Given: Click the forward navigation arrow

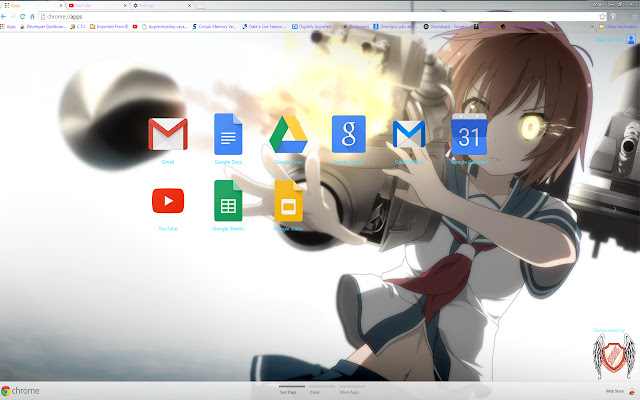Looking at the screenshot, I should [x=13, y=16].
